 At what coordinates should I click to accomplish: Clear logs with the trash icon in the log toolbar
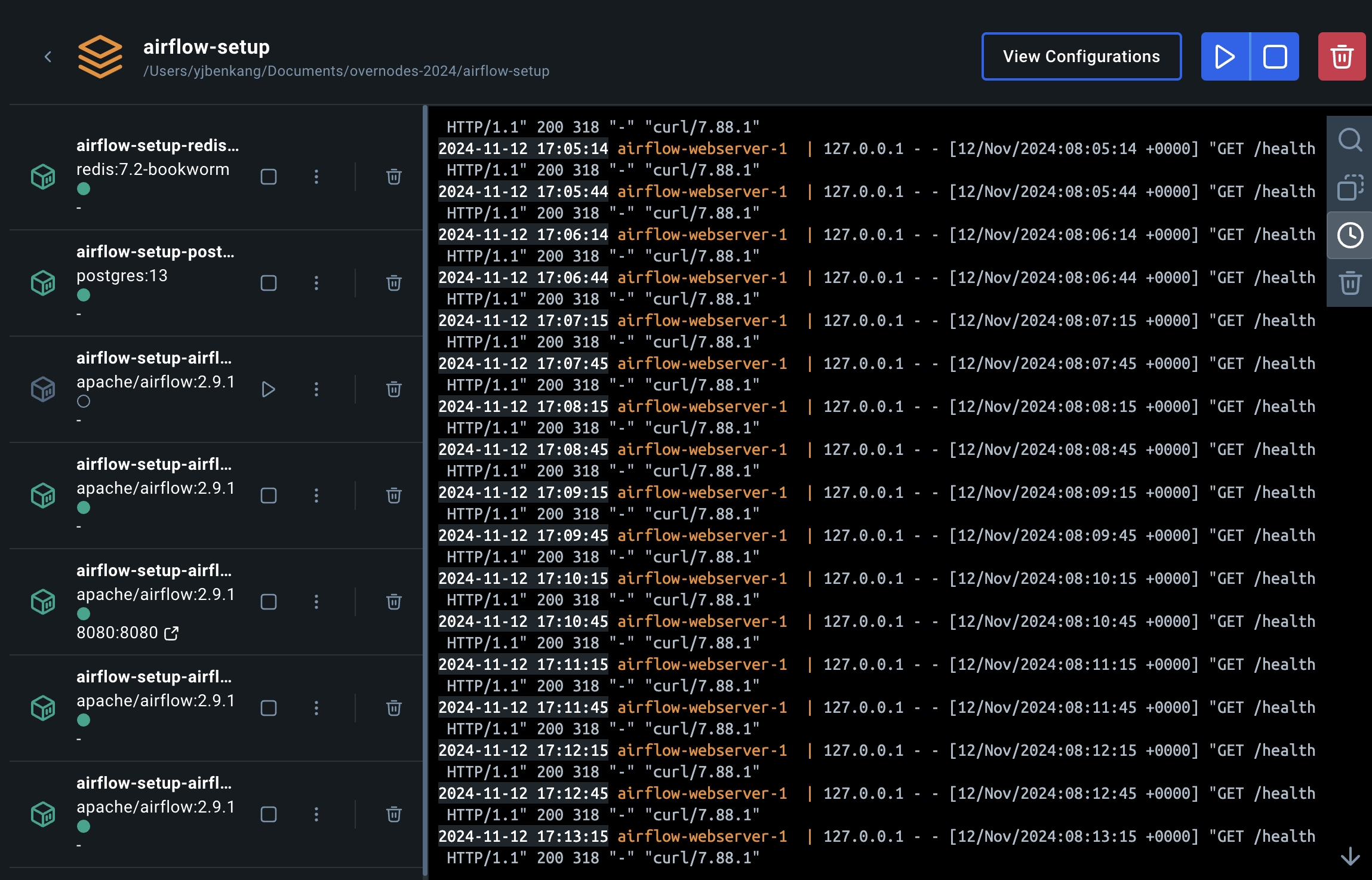(1349, 282)
